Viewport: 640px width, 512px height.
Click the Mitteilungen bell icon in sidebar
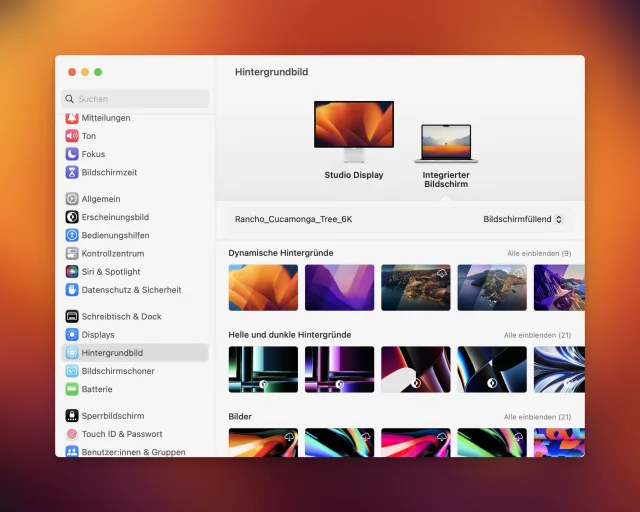click(x=72, y=118)
